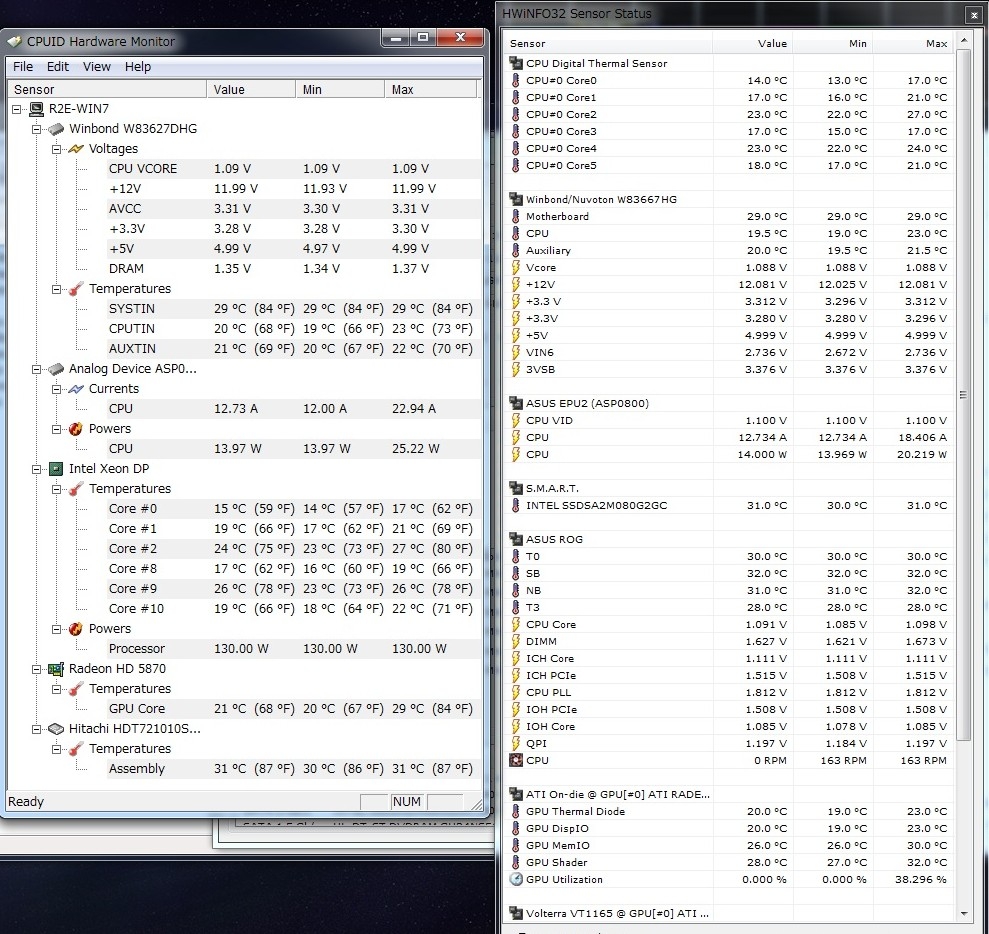
Task: Click the Voltages lightning icon in tree
Action: [76, 149]
